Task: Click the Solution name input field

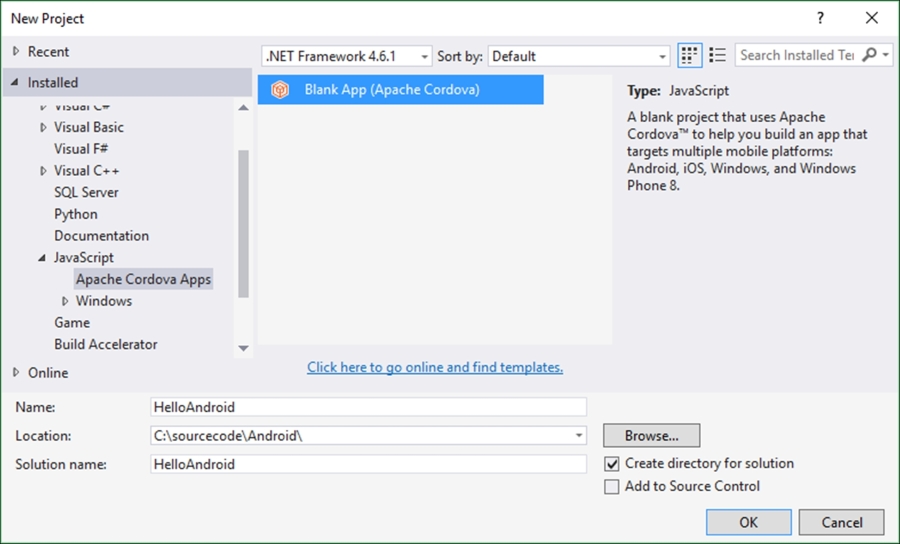Action: [368, 464]
